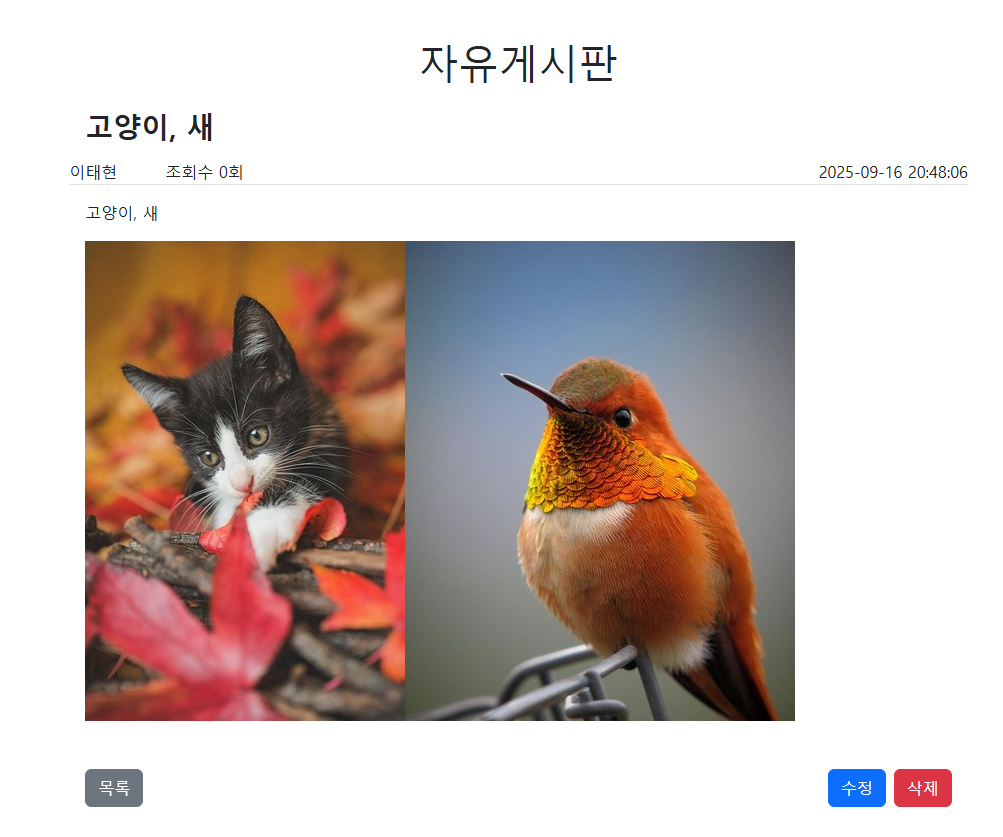The width and height of the screenshot is (1003, 837).
Task: Select the bold post title 고양이, 새
Action: [x=150, y=127]
